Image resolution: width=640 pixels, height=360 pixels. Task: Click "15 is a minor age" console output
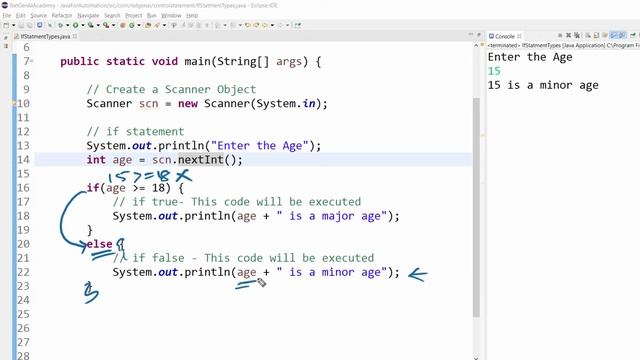coord(543,85)
